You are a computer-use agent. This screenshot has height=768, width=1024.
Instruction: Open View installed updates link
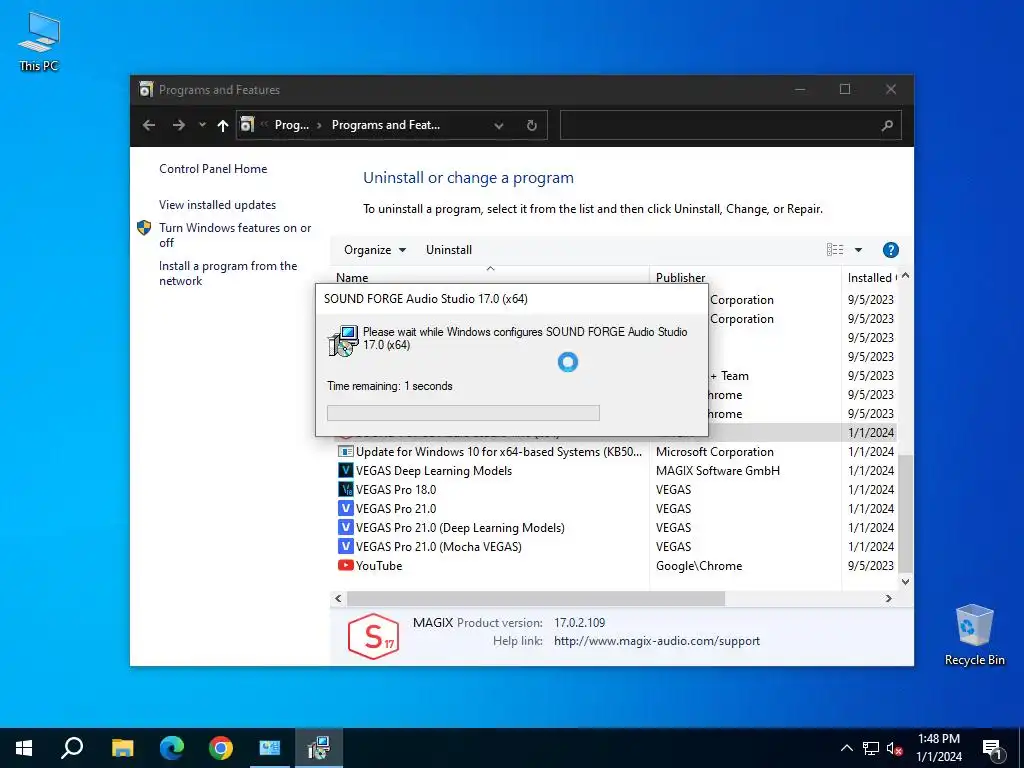[217, 204]
